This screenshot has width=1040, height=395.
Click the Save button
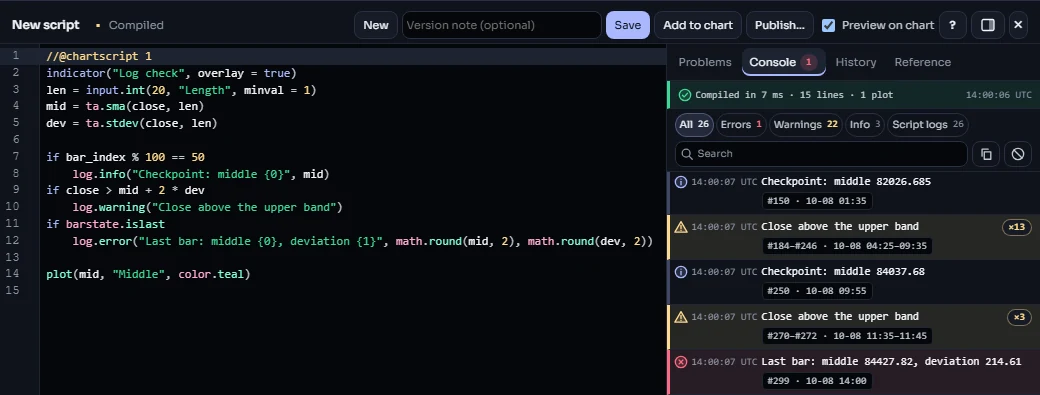(x=627, y=25)
